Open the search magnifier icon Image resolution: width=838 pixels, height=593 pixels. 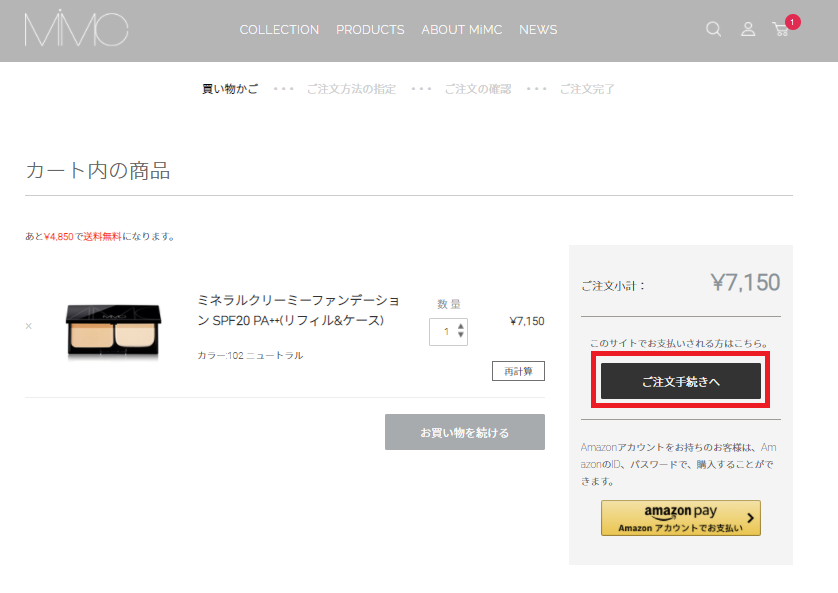[x=713, y=30]
